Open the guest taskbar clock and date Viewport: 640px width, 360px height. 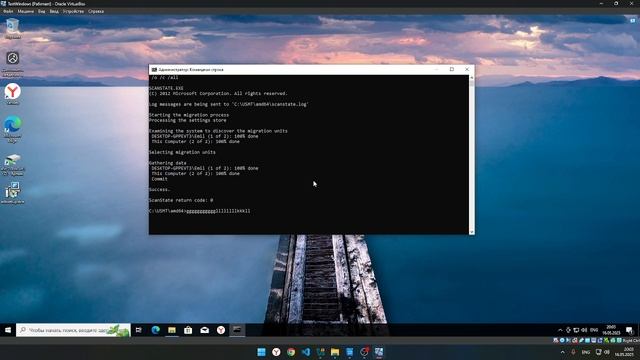click(x=611, y=330)
